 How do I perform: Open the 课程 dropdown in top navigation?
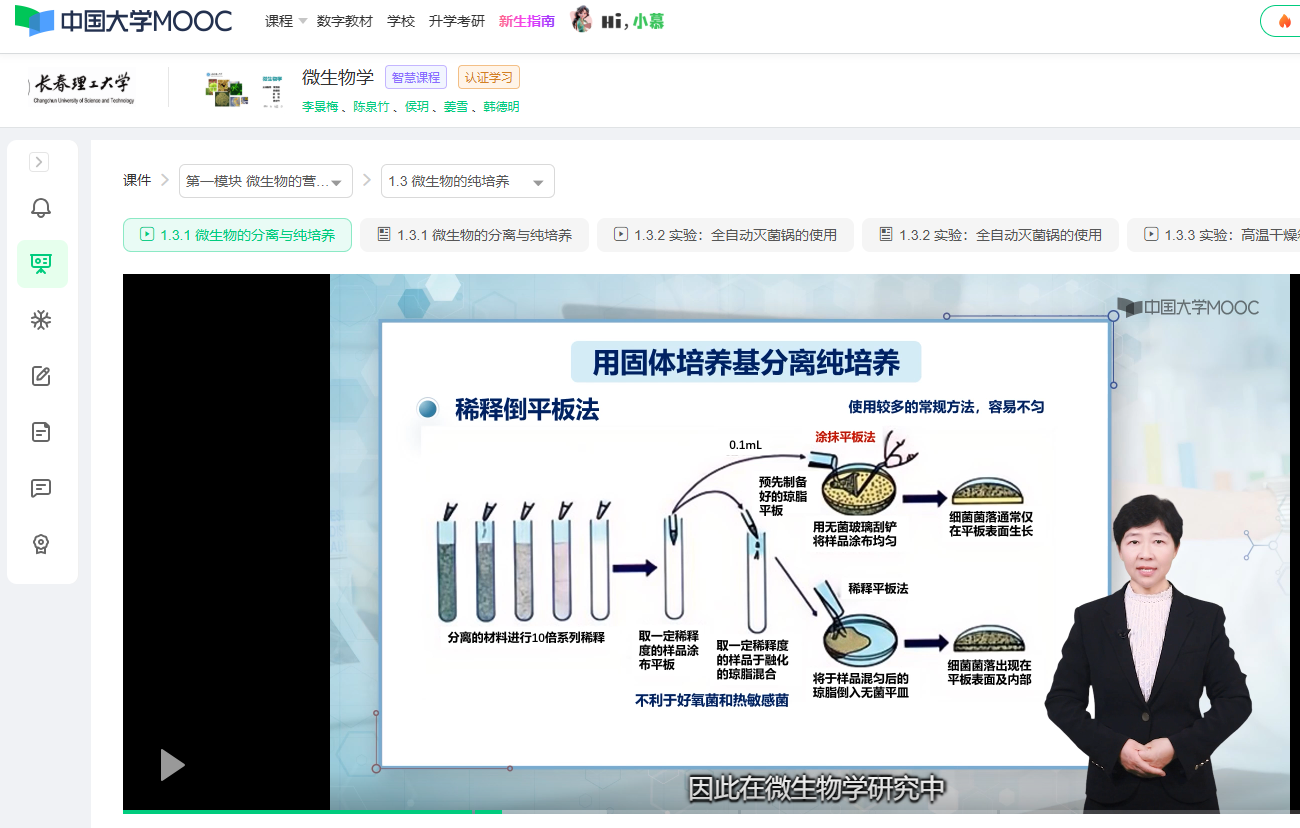(286, 21)
